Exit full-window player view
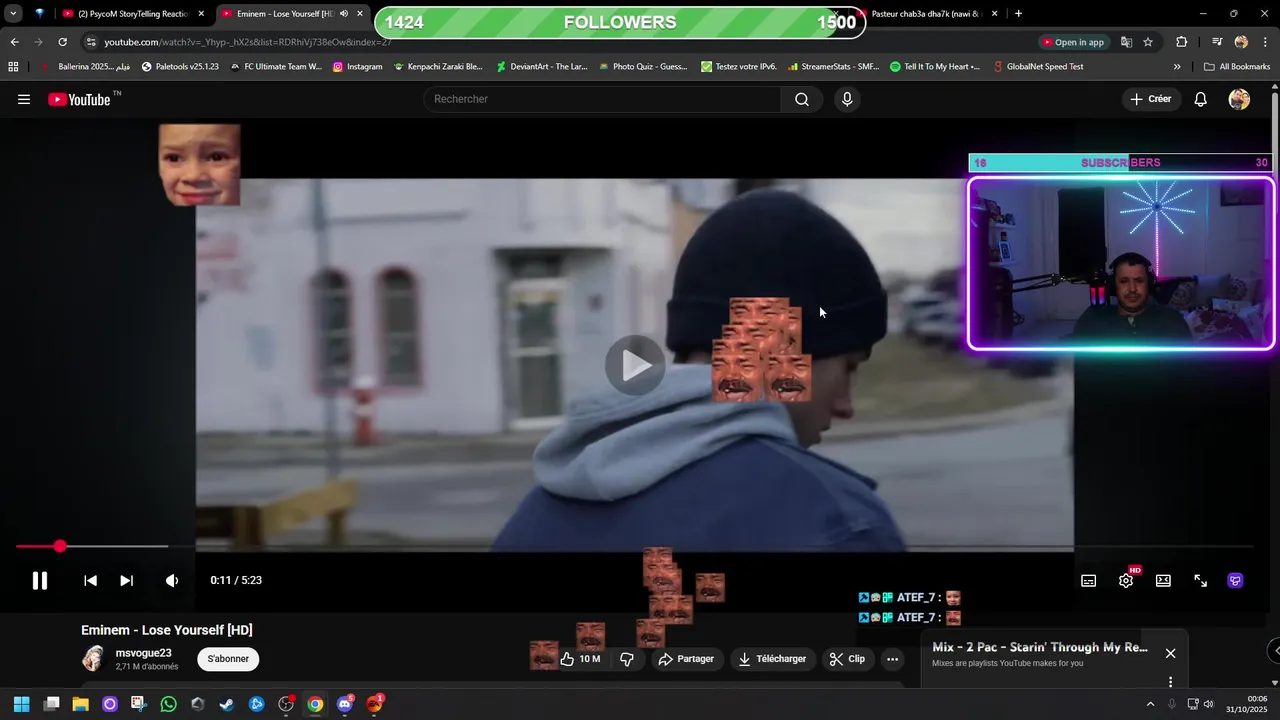The height and width of the screenshot is (720, 1280). click(1200, 580)
